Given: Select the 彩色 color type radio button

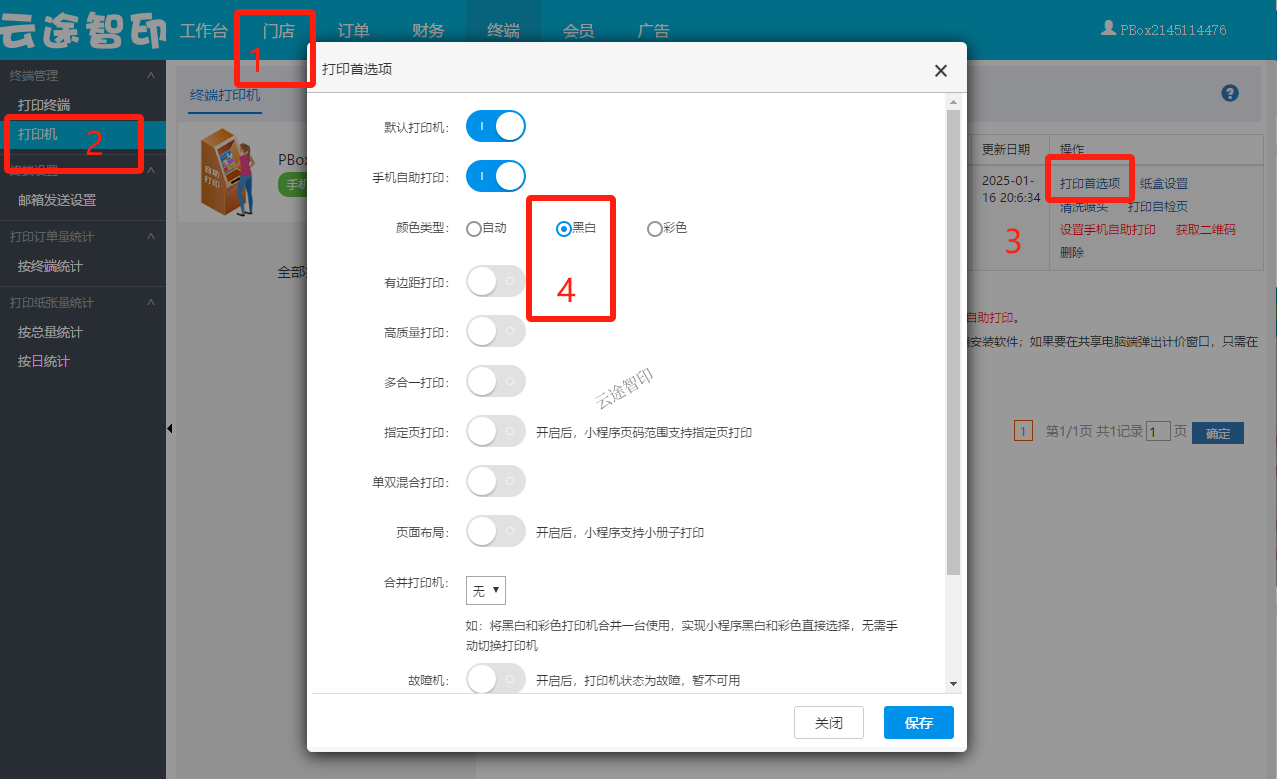Looking at the screenshot, I should coord(655,229).
